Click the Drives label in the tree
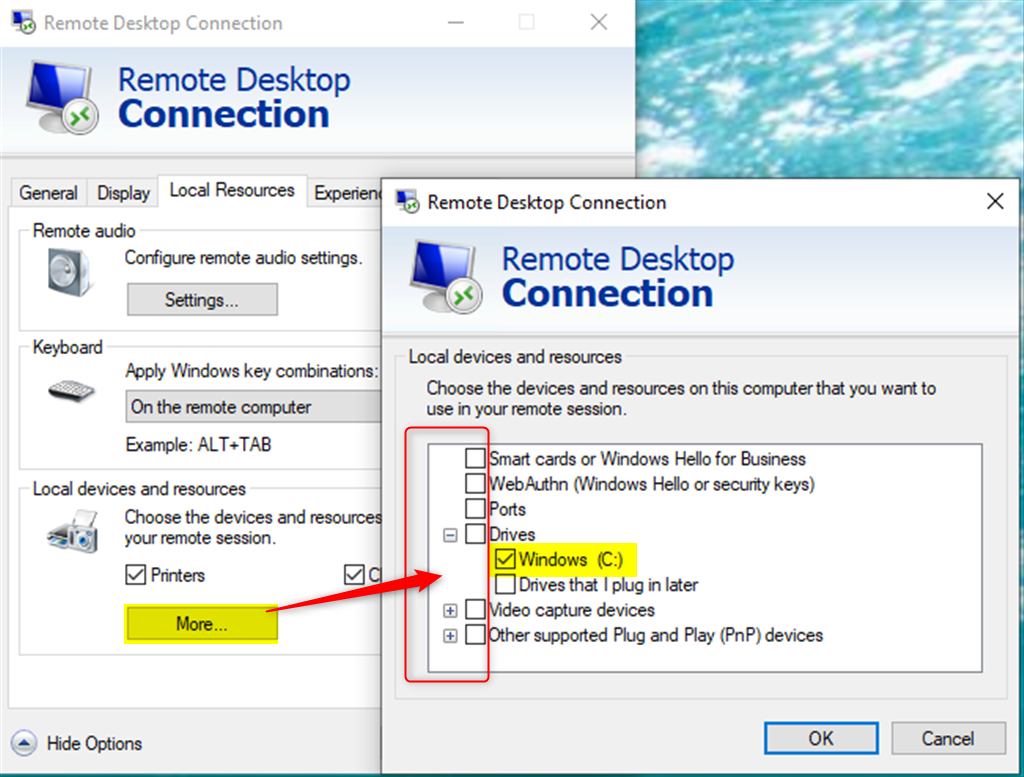The image size is (1024, 777). pos(513,534)
